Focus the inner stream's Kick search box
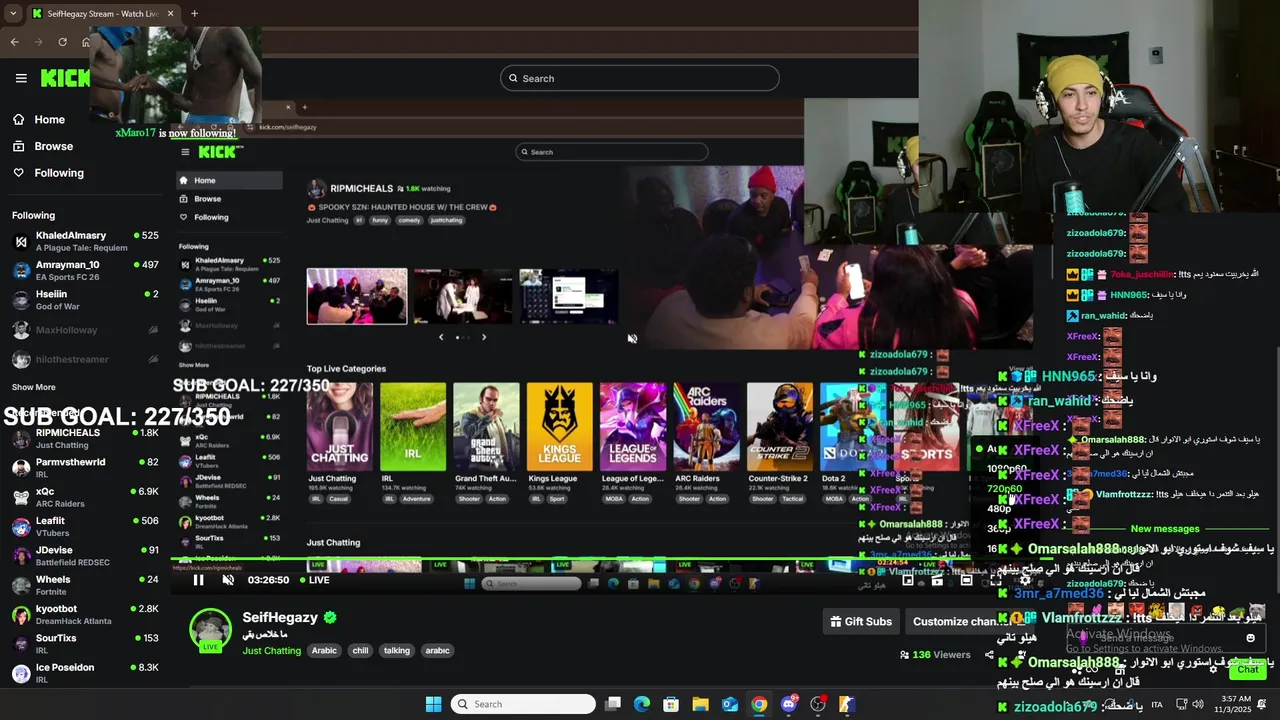 click(x=612, y=152)
